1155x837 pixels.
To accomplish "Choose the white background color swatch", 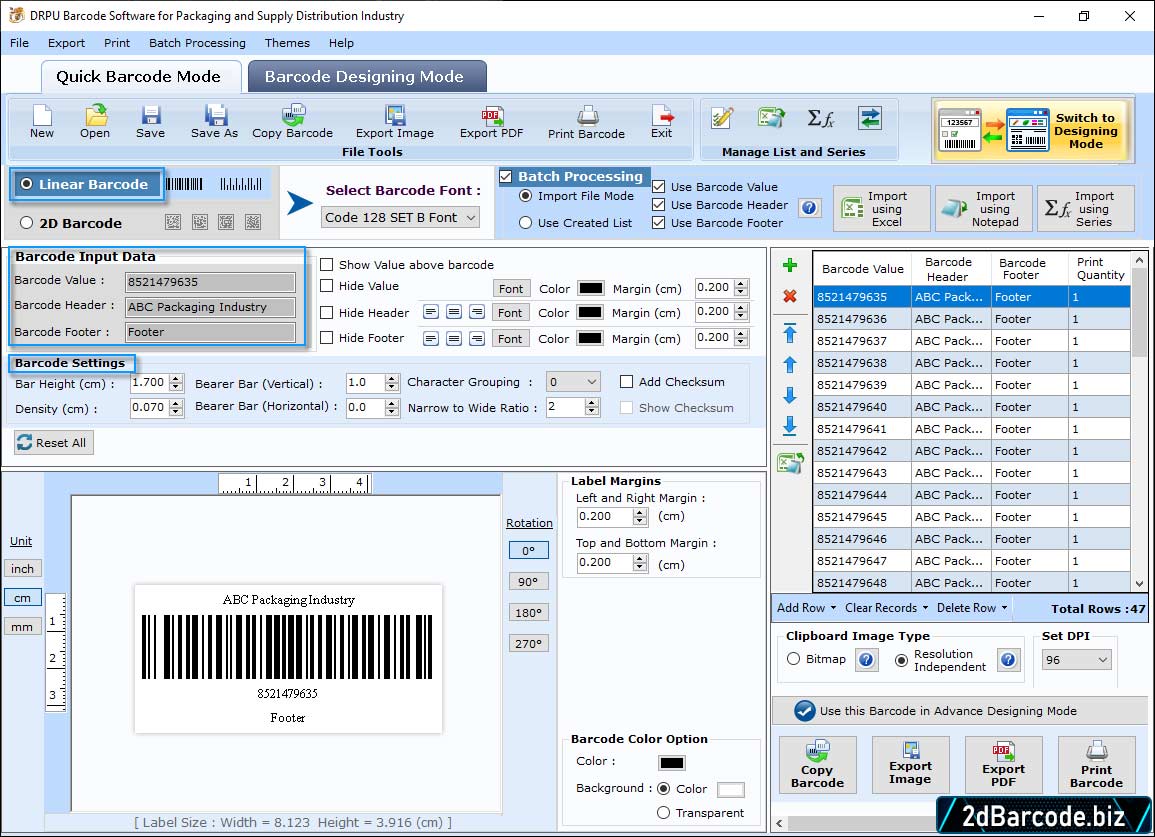I will [730, 790].
